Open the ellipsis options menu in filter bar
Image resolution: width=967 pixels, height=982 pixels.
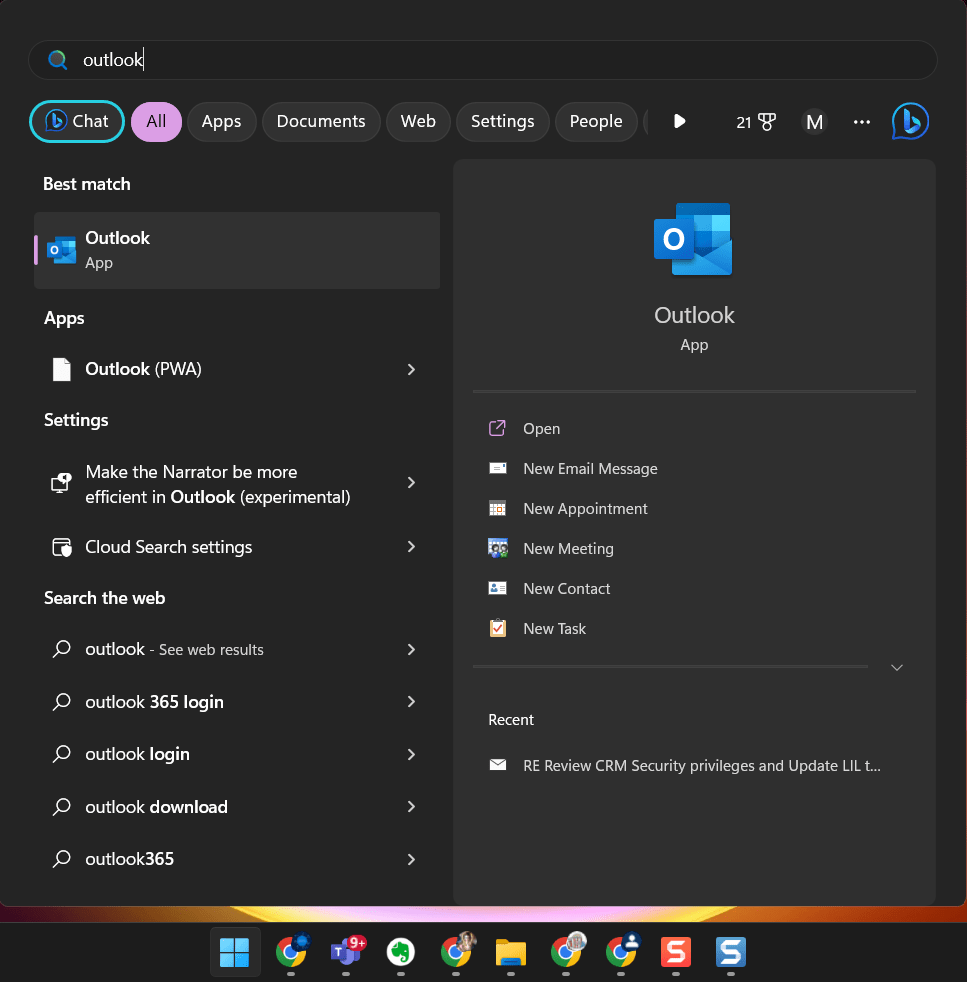pyautogui.click(x=861, y=121)
